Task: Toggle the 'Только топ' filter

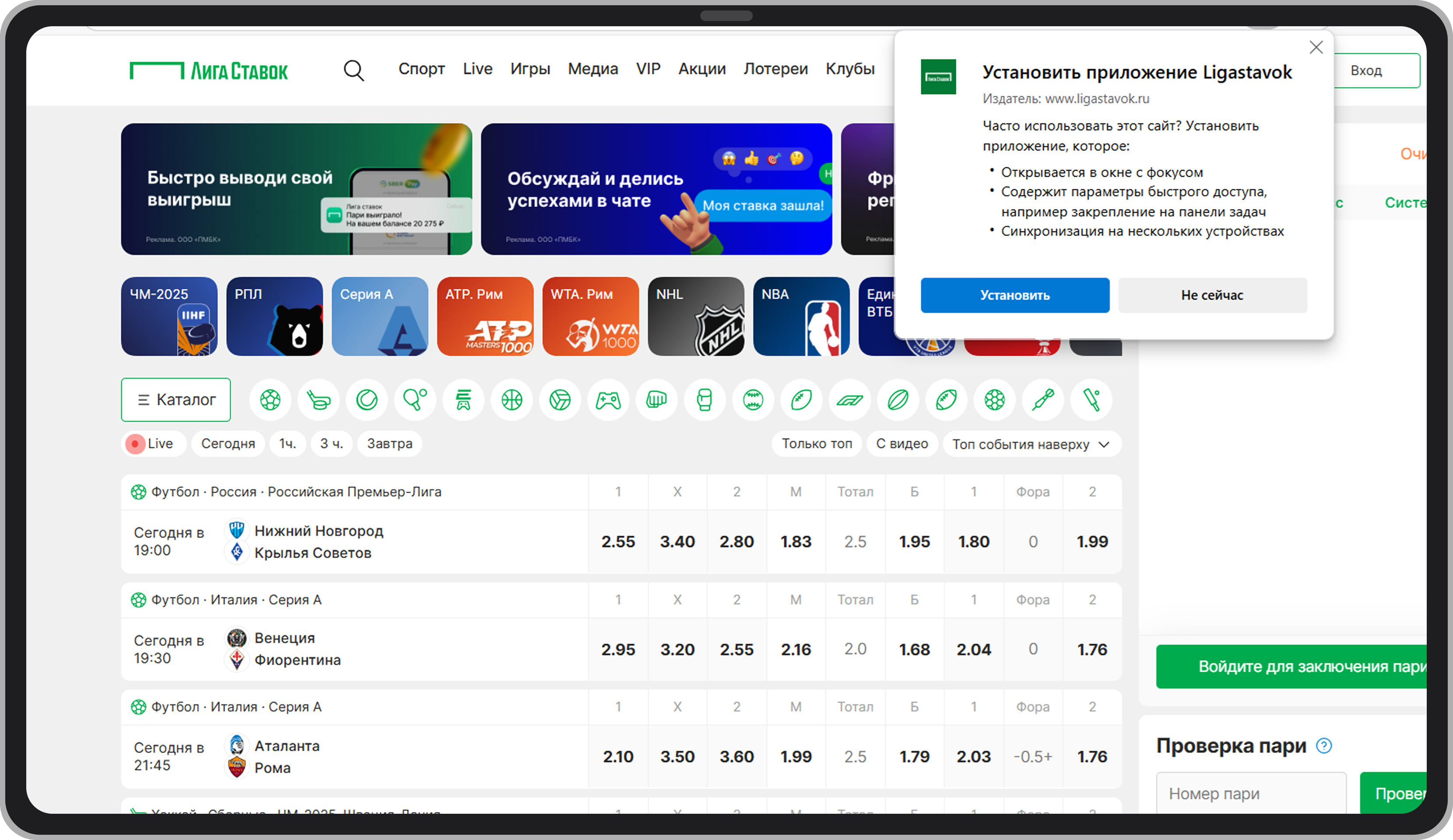Action: coord(816,443)
